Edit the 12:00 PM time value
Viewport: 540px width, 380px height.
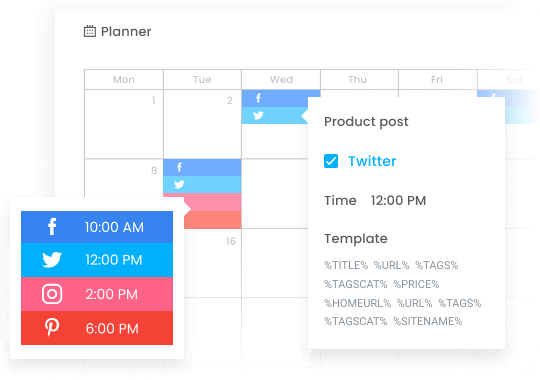coord(398,201)
